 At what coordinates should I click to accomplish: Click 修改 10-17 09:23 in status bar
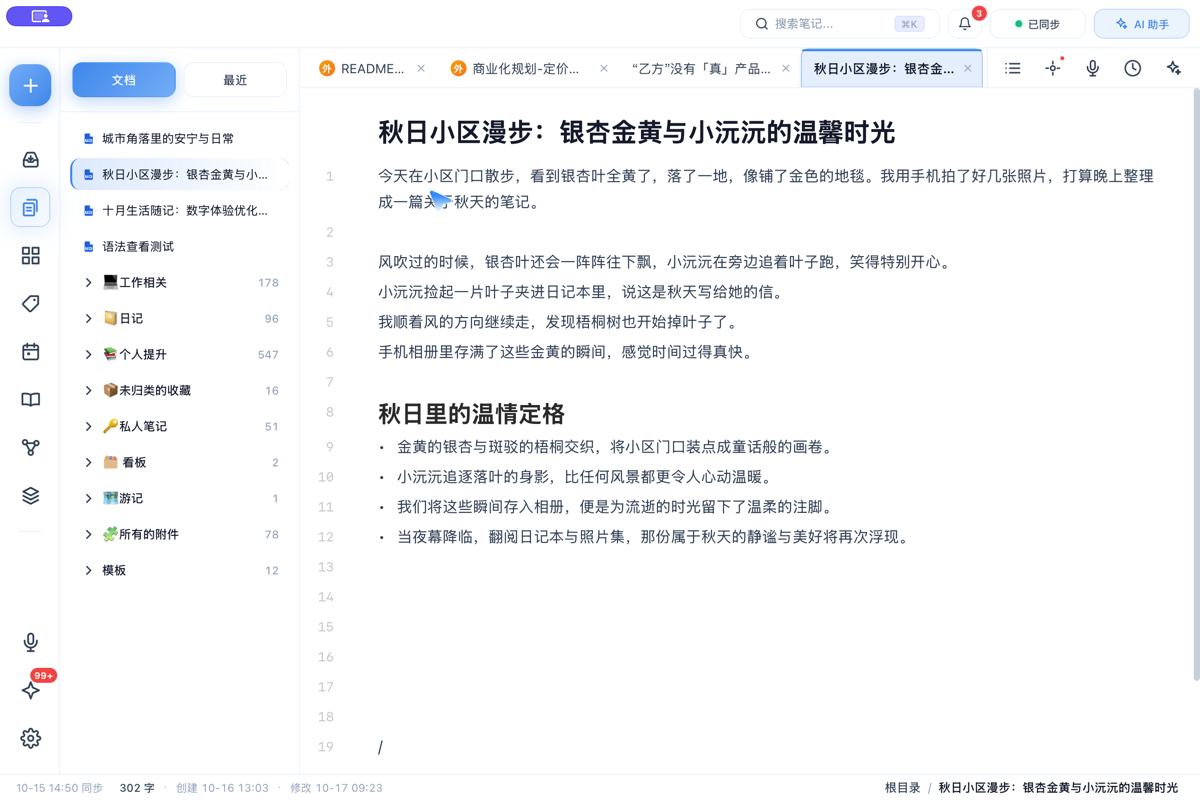(336, 788)
